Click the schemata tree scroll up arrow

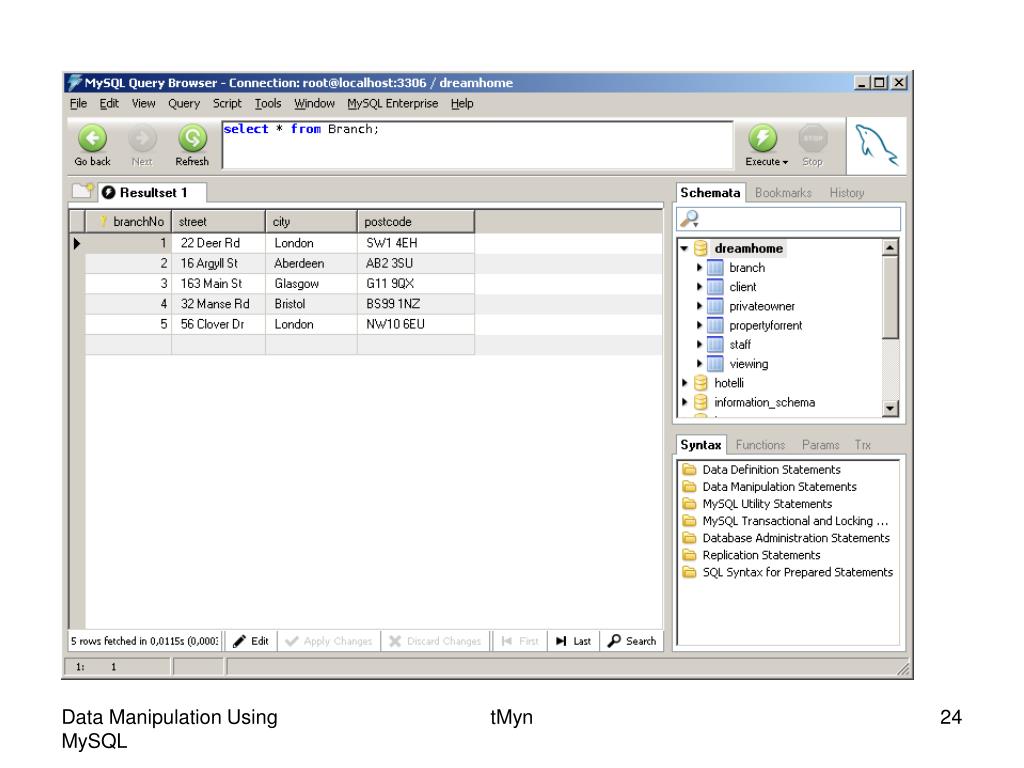(x=889, y=248)
